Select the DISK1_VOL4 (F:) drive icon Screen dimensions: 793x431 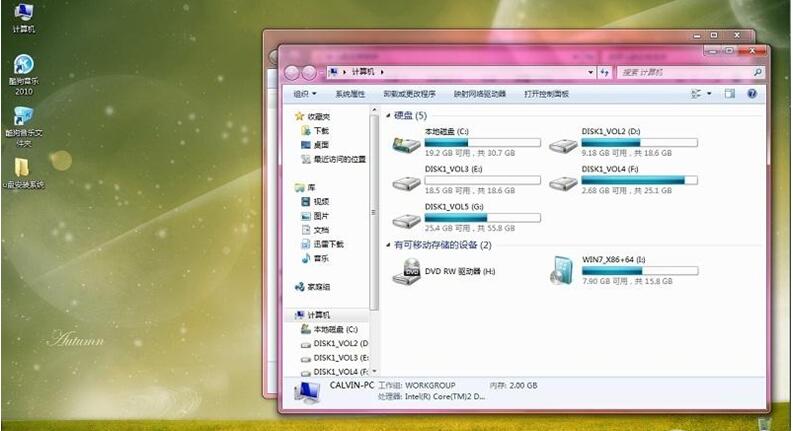(x=563, y=183)
